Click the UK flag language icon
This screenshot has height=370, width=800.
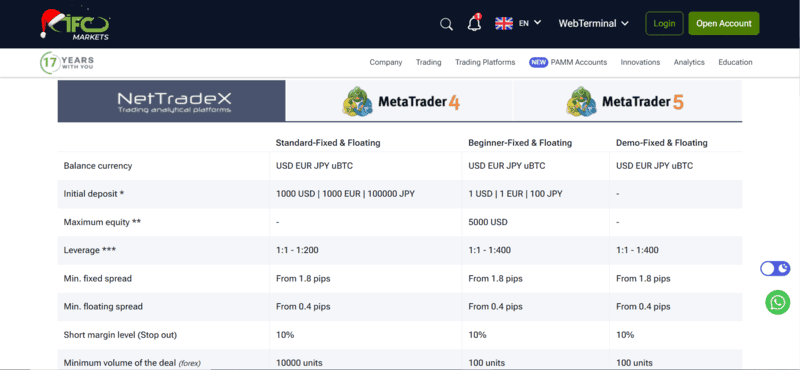pos(504,23)
